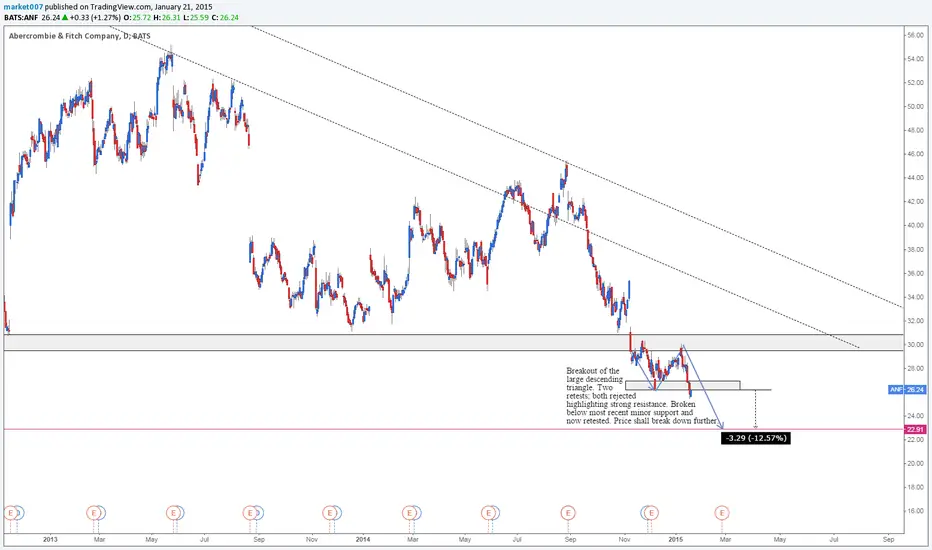
Task: Click the 30.00 price axis label
Action: point(915,344)
